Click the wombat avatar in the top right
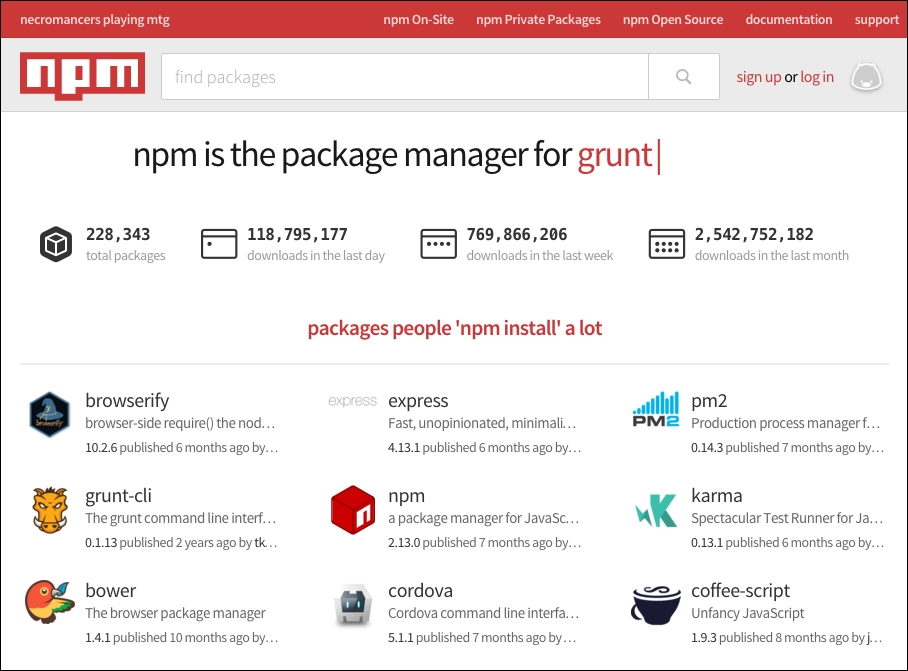This screenshot has height=671, width=908. click(x=866, y=76)
